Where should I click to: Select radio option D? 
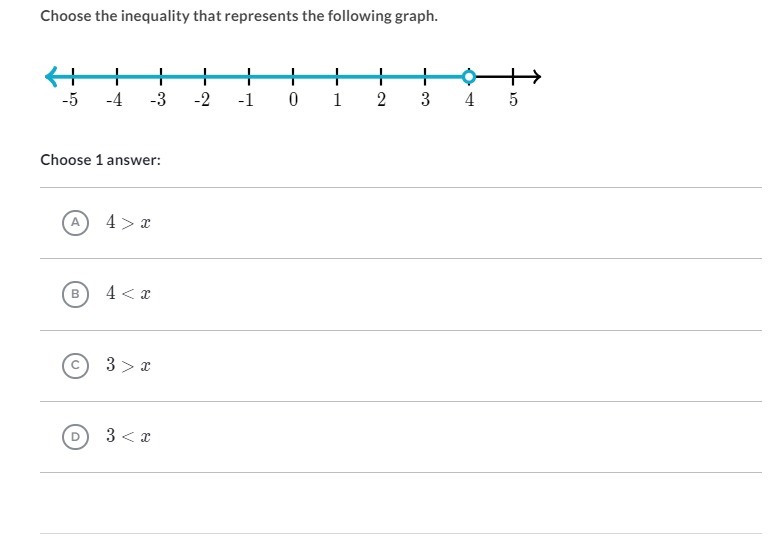click(75, 437)
